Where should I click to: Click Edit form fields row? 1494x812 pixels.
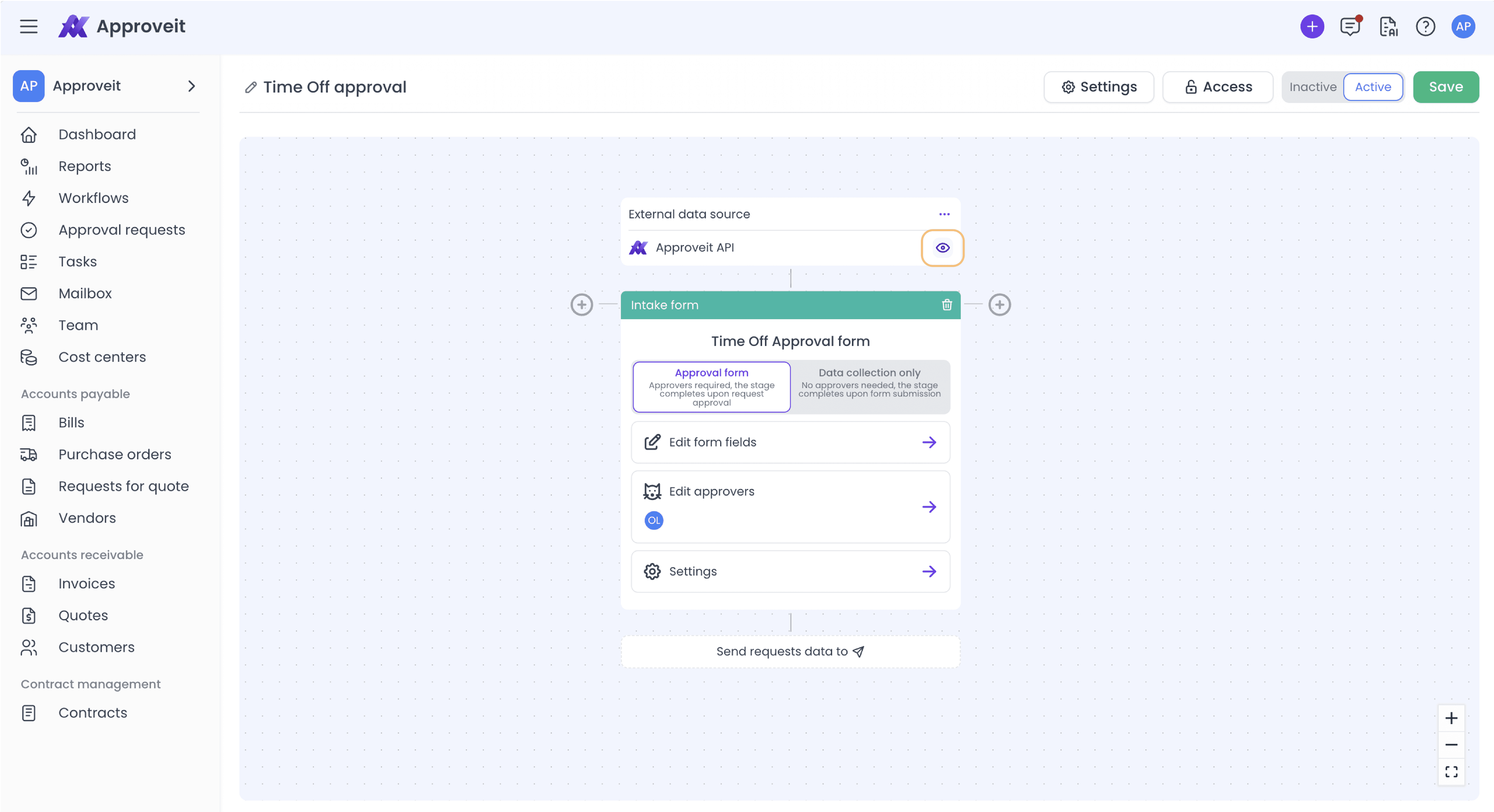point(790,443)
